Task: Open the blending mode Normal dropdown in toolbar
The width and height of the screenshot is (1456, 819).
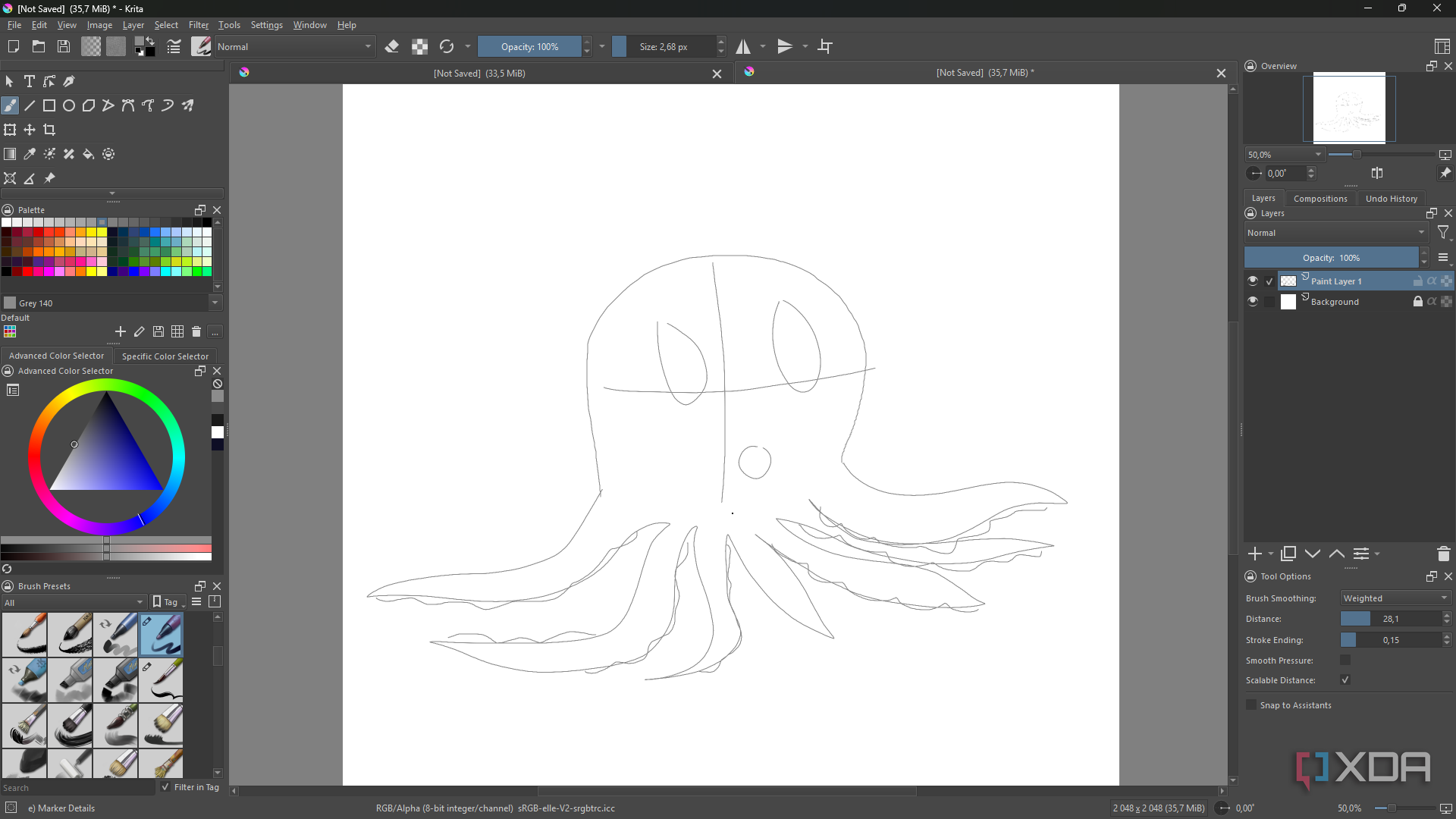Action: click(295, 47)
